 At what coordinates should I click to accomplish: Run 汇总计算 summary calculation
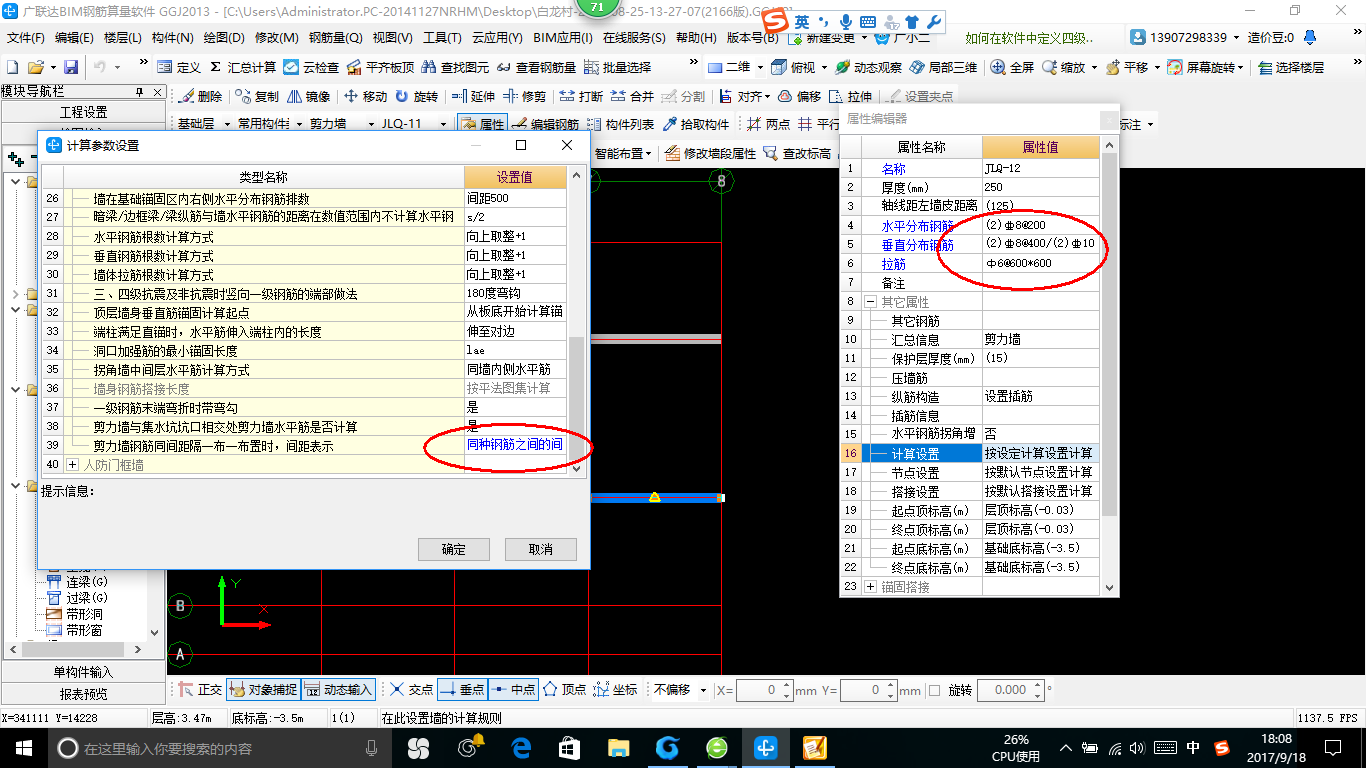(x=241, y=67)
